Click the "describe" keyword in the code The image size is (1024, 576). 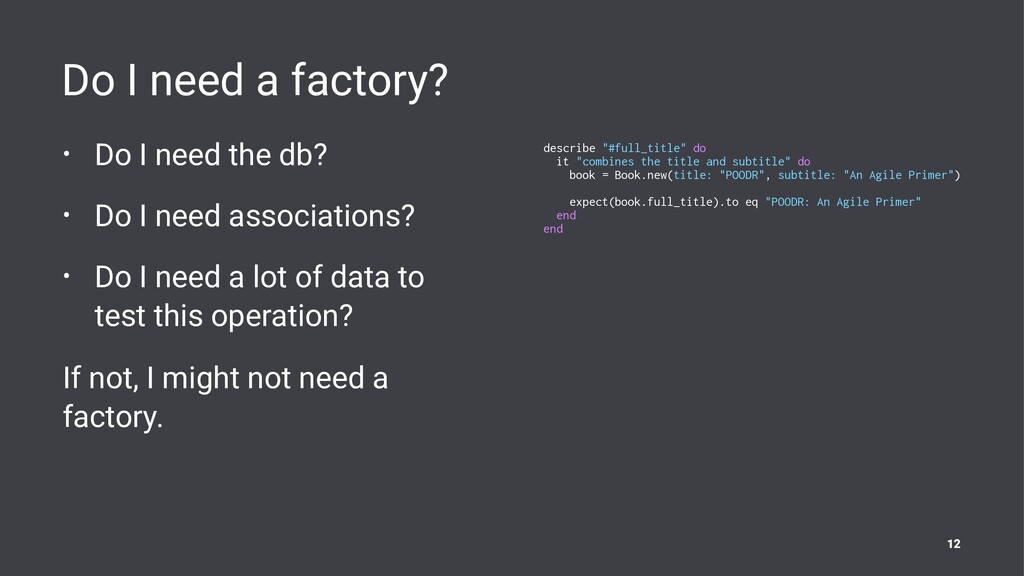click(x=569, y=148)
